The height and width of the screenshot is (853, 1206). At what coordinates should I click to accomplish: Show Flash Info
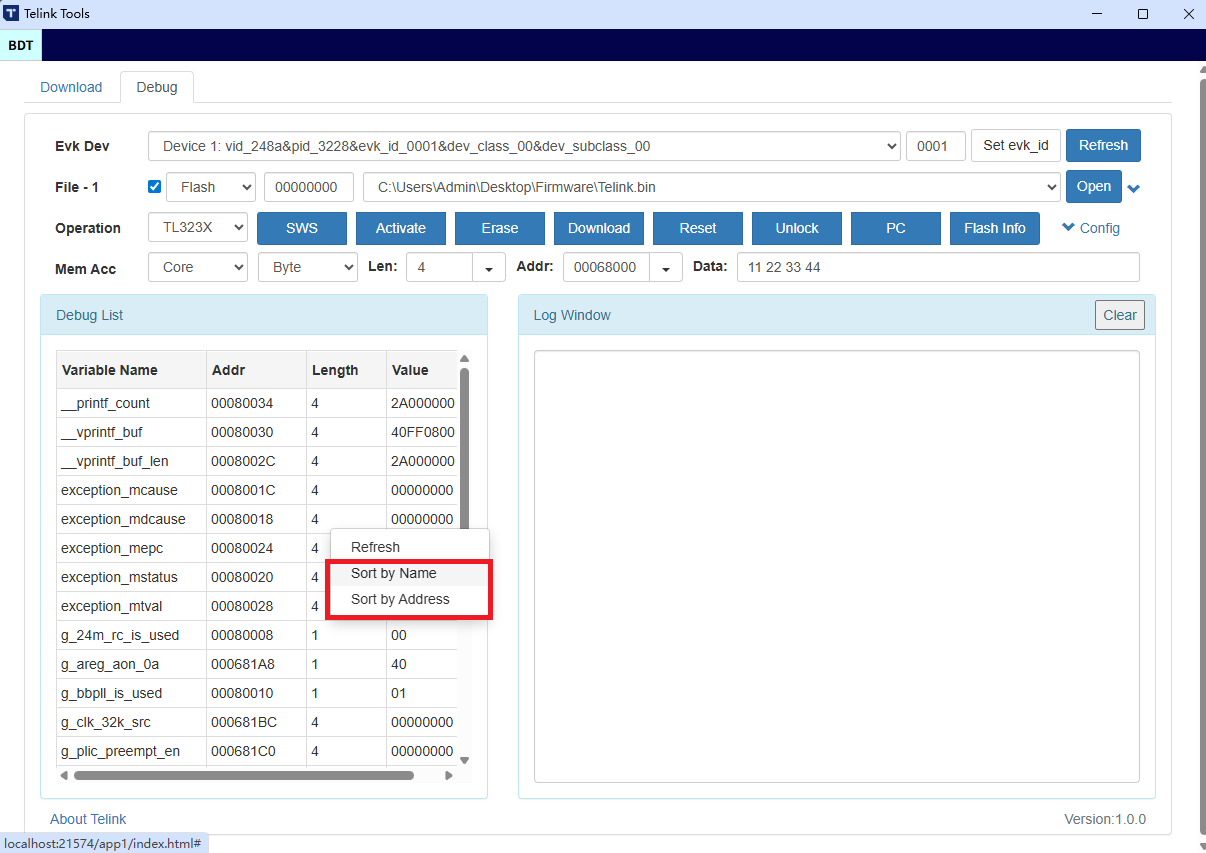994,228
